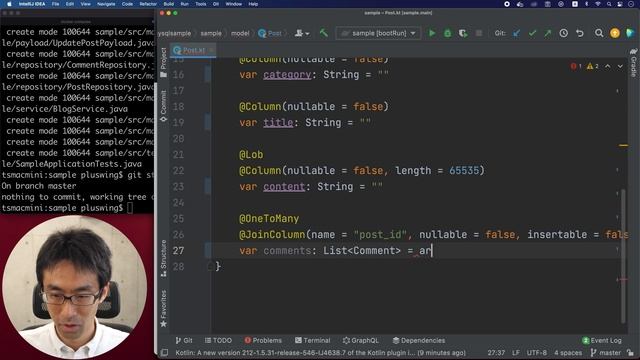Open Search Everywhere magnifier icon
Screen dimensions: 640x360
pyautogui.click(x=599, y=33)
